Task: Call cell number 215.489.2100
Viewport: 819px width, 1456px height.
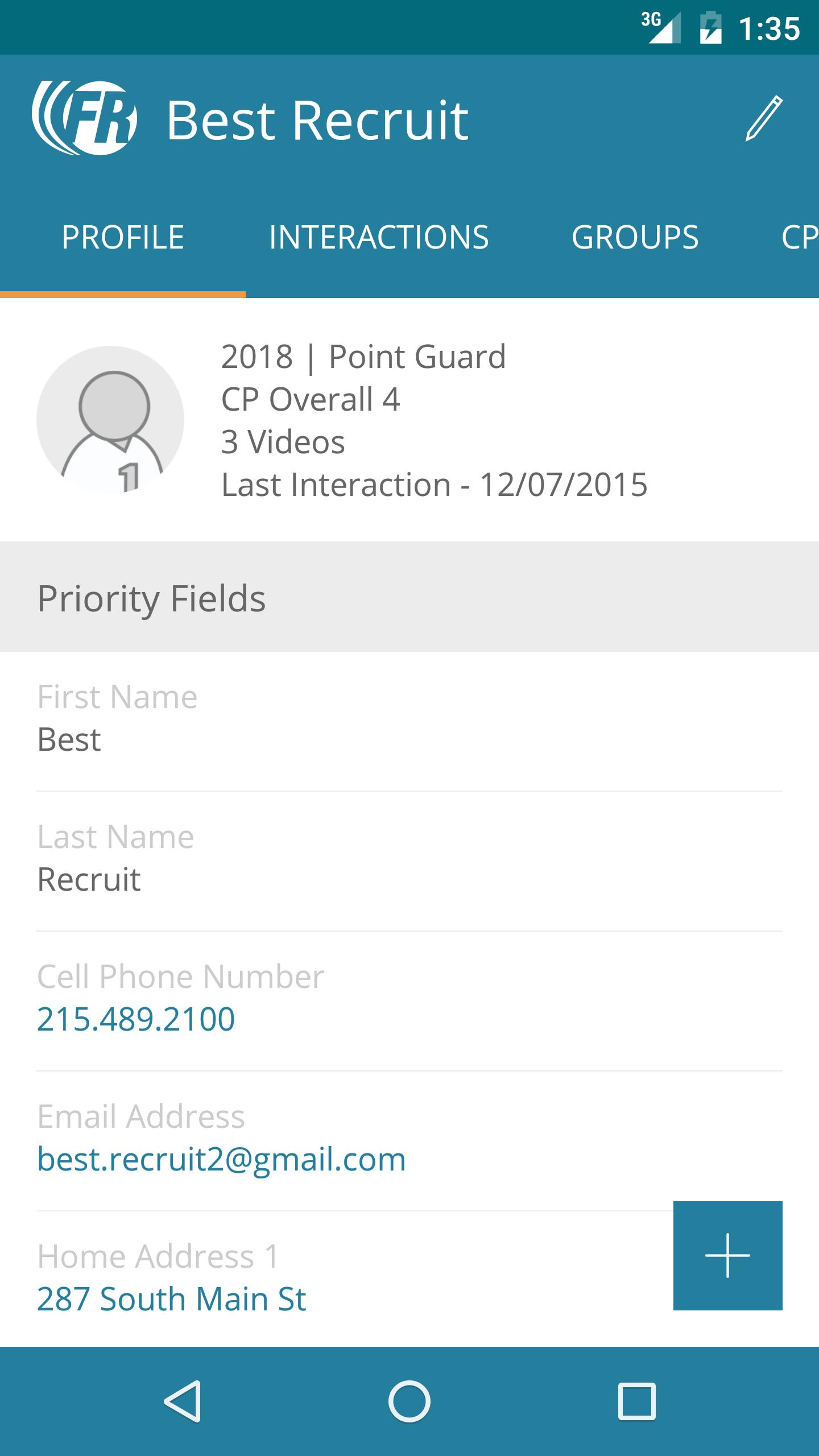Action: [136, 1019]
